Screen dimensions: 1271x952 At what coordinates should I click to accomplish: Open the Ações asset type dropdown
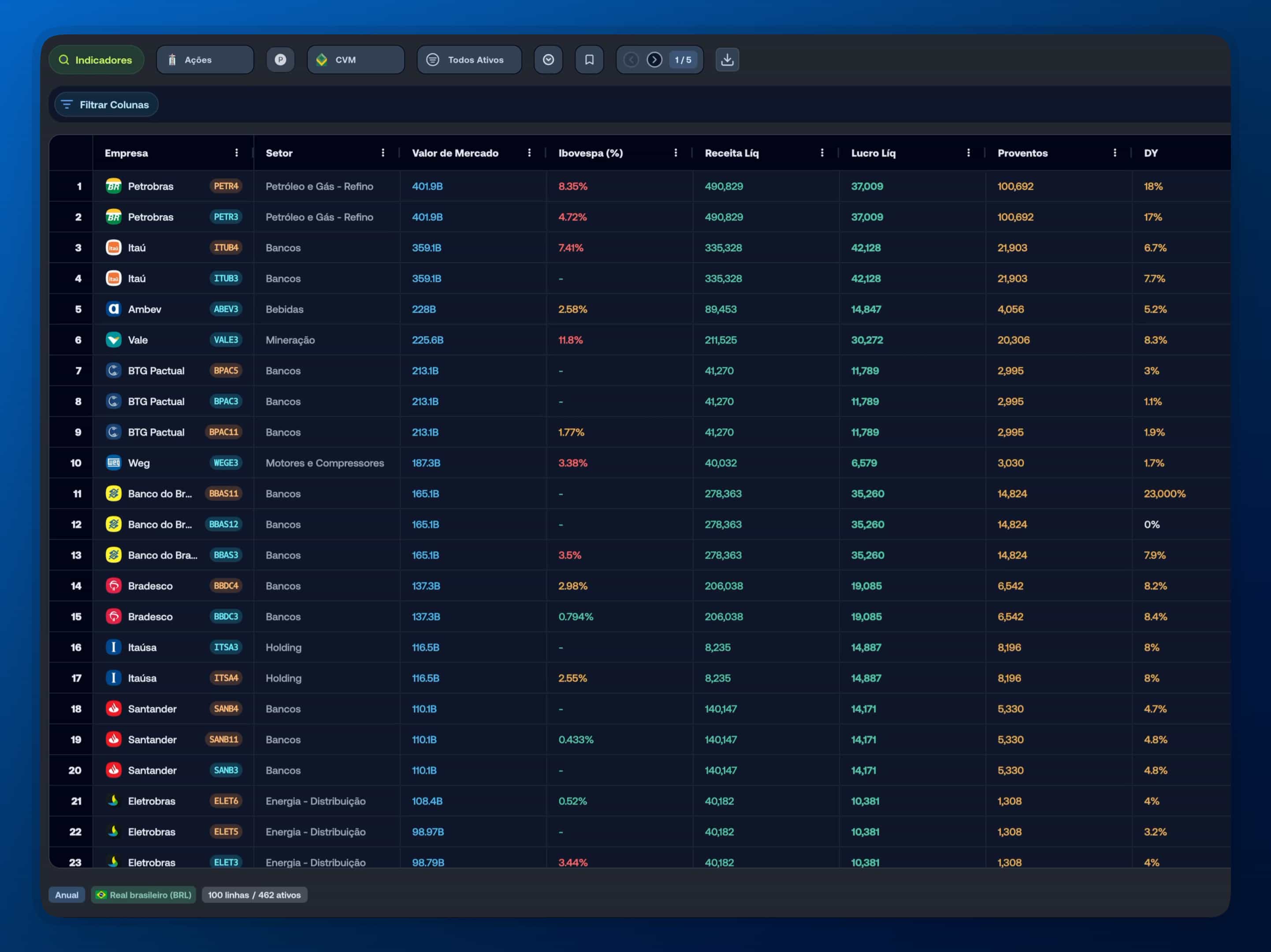pyautogui.click(x=205, y=60)
